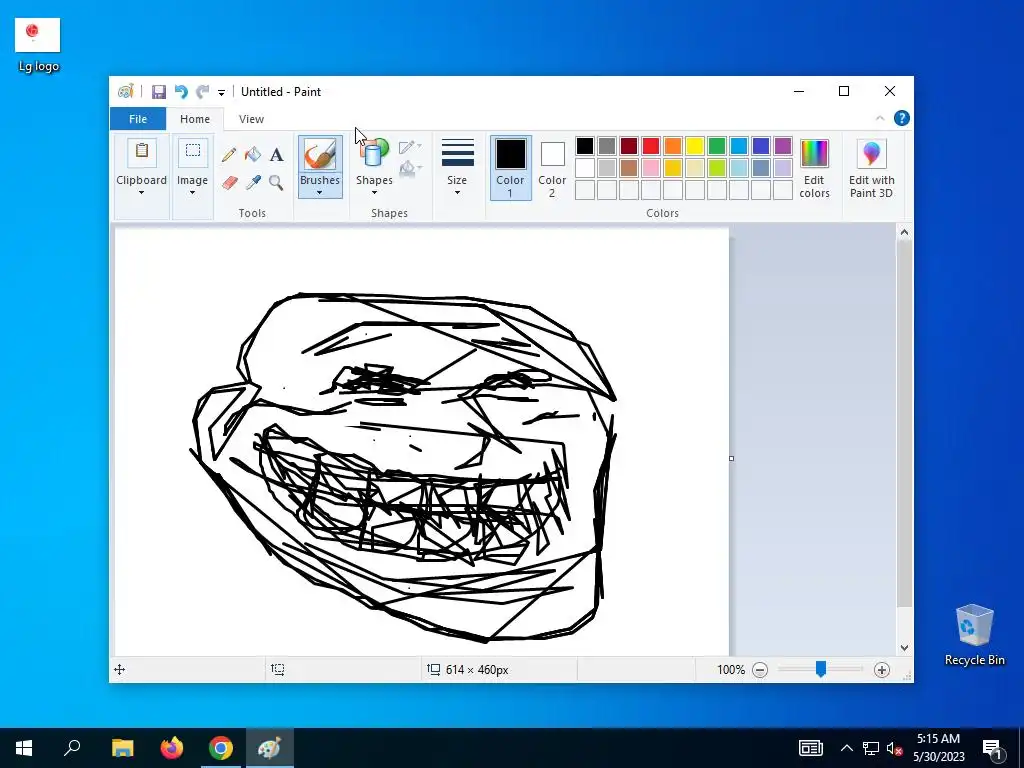Screen dimensions: 1024x768
Task: Click the Paint taskbar button
Action: pyautogui.click(x=270, y=748)
